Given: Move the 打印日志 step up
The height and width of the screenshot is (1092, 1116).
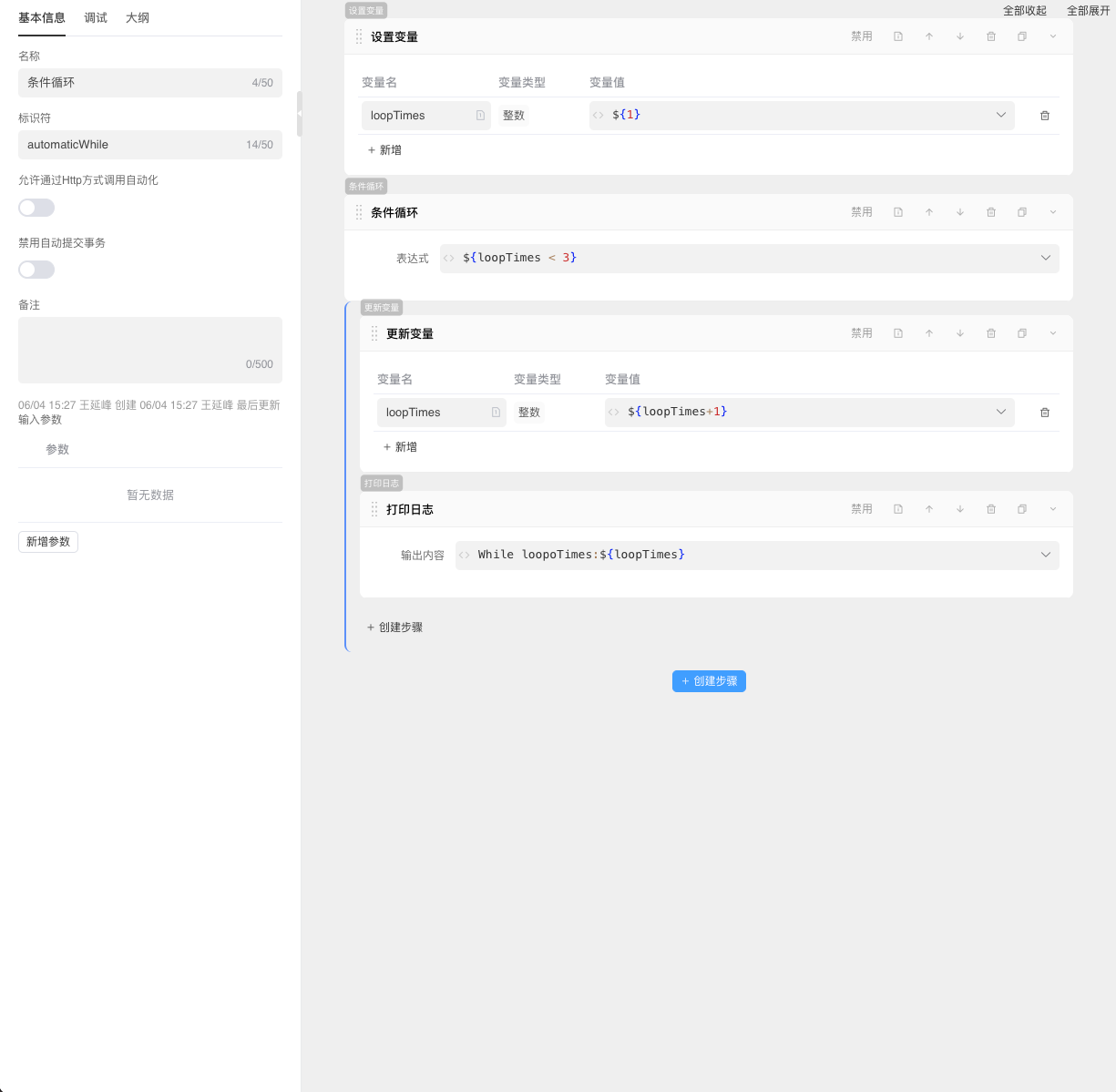Looking at the screenshot, I should (x=929, y=509).
